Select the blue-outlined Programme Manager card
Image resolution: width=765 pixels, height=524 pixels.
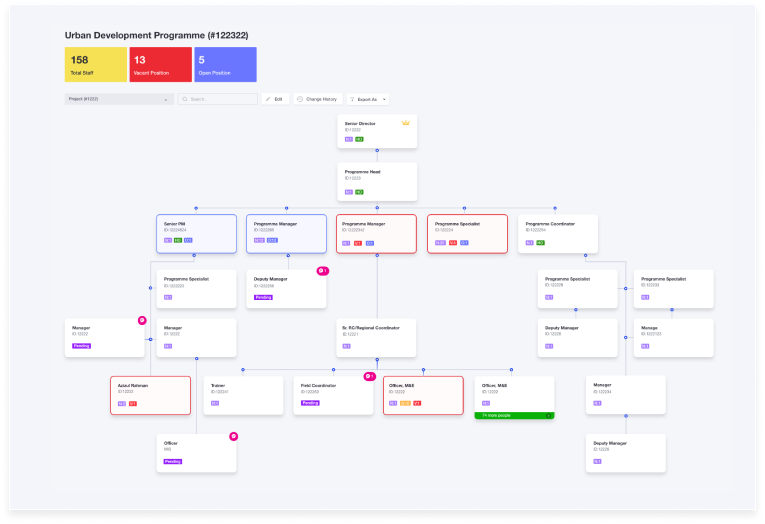pos(286,234)
